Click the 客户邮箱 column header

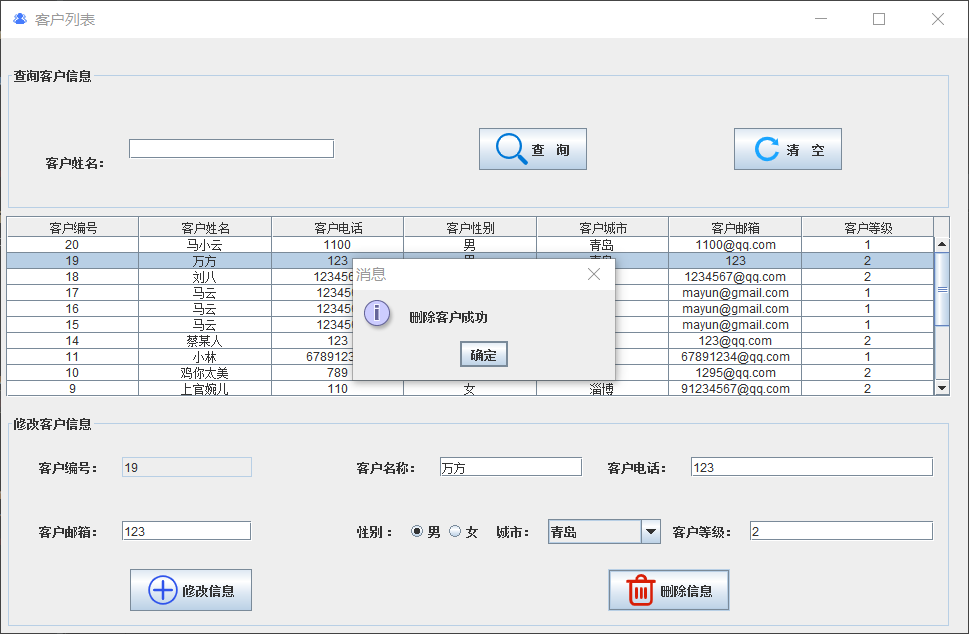[x=735, y=227]
